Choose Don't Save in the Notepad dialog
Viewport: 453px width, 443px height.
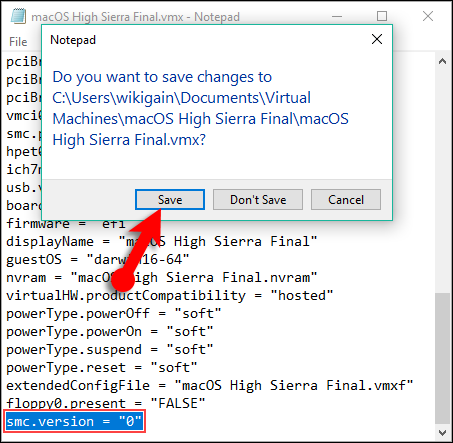(x=258, y=200)
